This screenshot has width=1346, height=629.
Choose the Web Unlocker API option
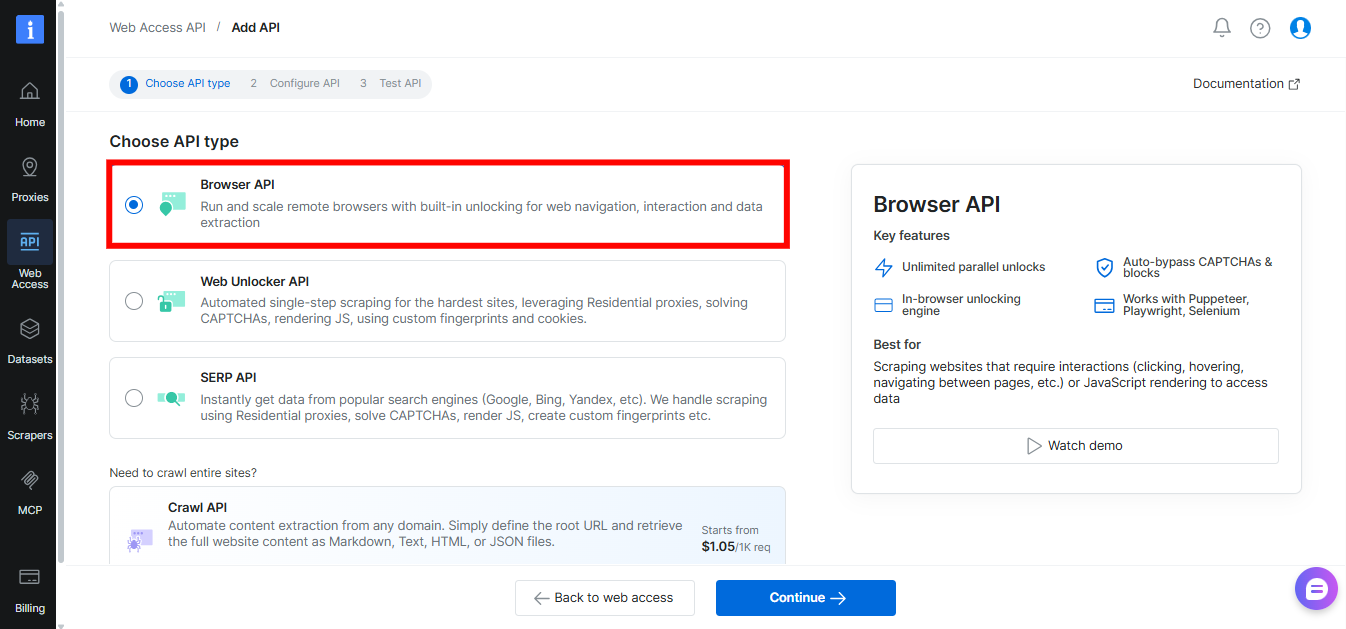[133, 300]
